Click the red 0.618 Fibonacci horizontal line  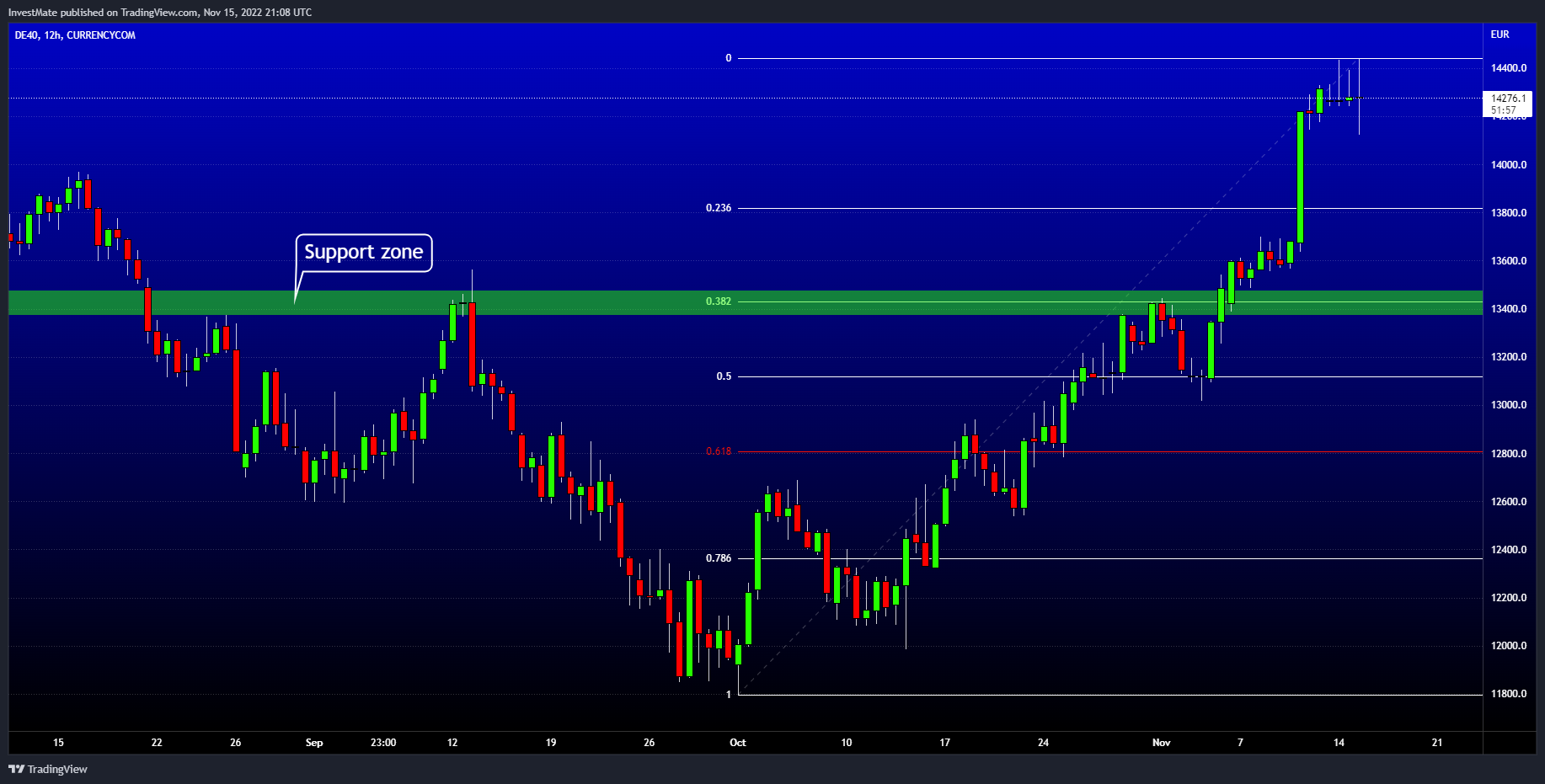(x=1109, y=452)
